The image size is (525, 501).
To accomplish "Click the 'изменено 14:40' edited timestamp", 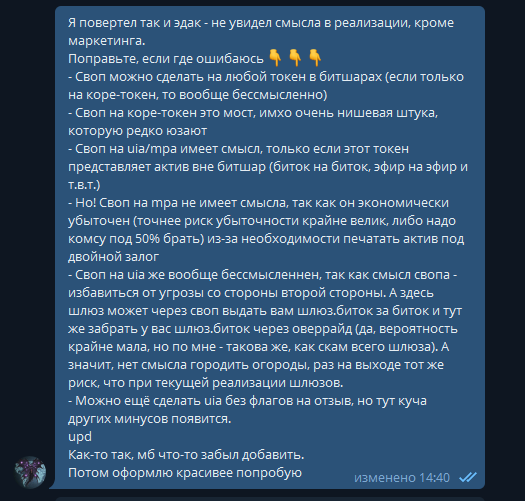I will pyautogui.click(x=402, y=478).
